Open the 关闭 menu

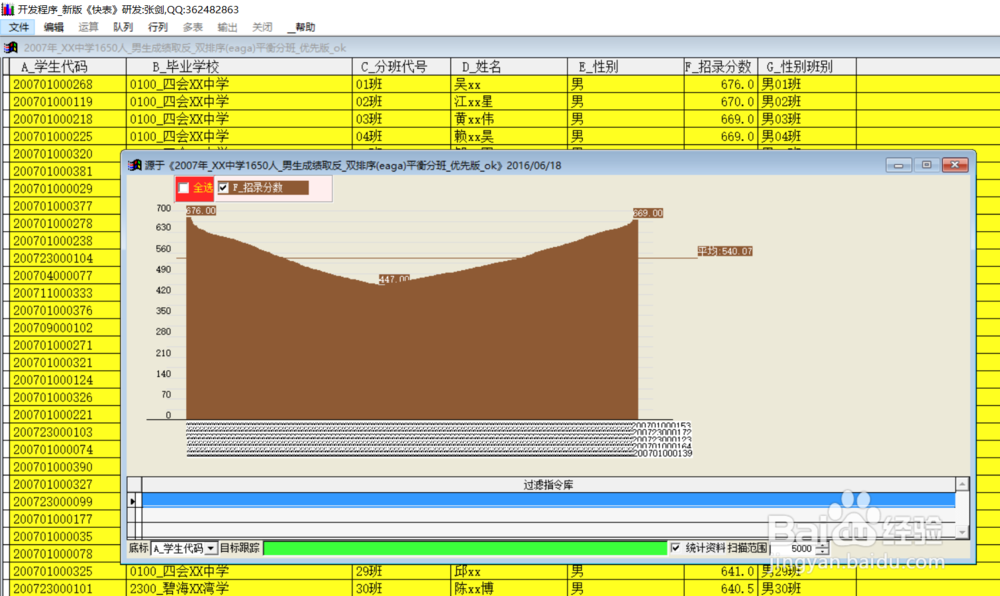[262, 27]
